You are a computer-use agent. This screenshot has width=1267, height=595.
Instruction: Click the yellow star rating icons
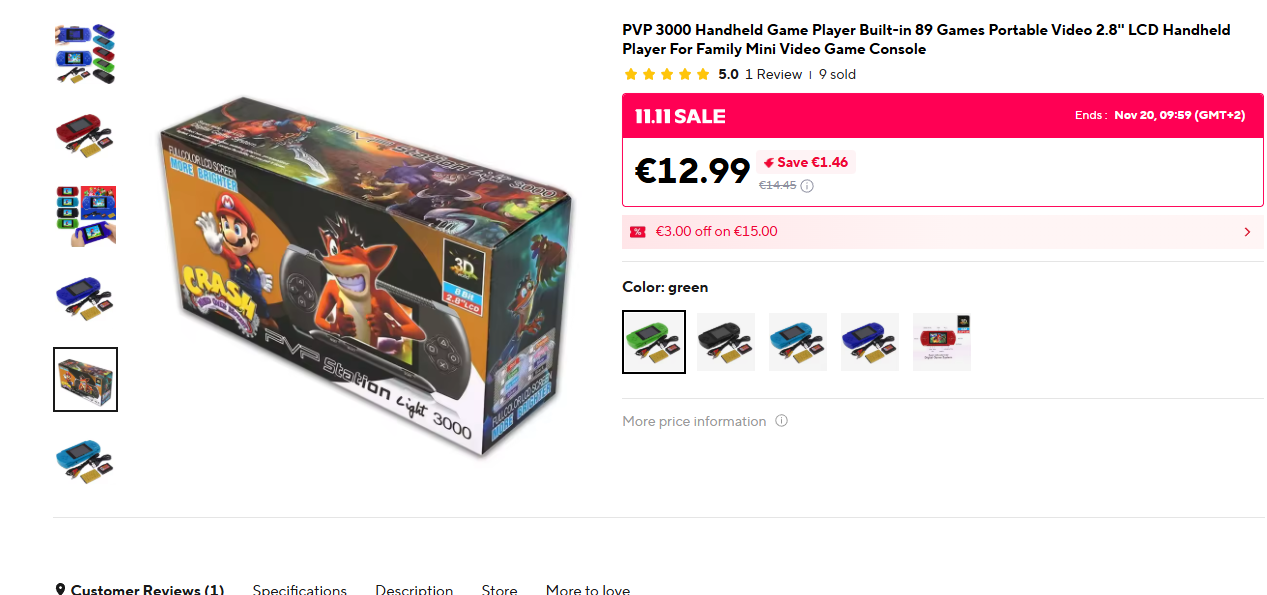click(666, 74)
